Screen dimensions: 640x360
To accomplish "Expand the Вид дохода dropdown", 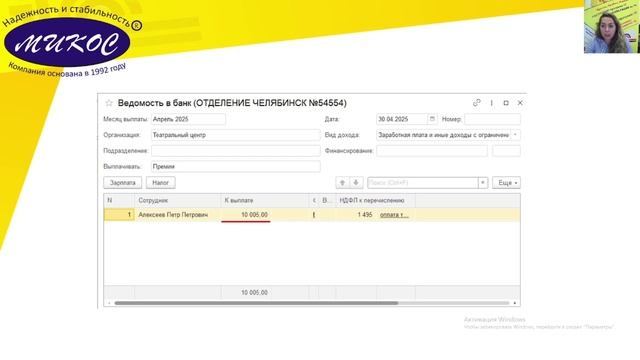I will [x=516, y=135].
